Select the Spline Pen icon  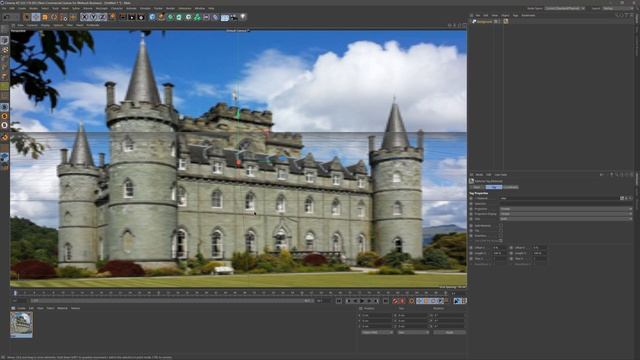(161, 17)
